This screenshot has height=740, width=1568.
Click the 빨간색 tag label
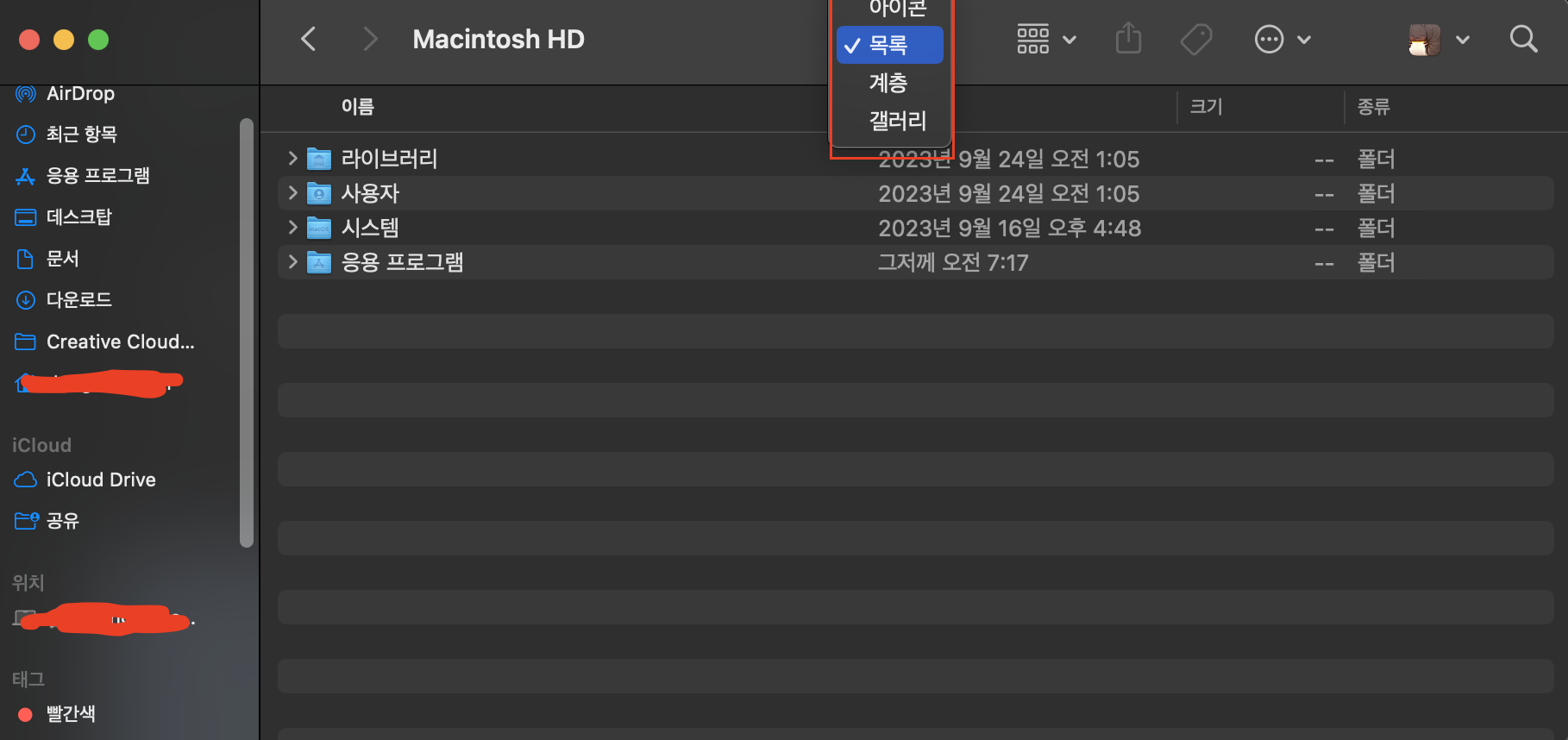tap(71, 714)
